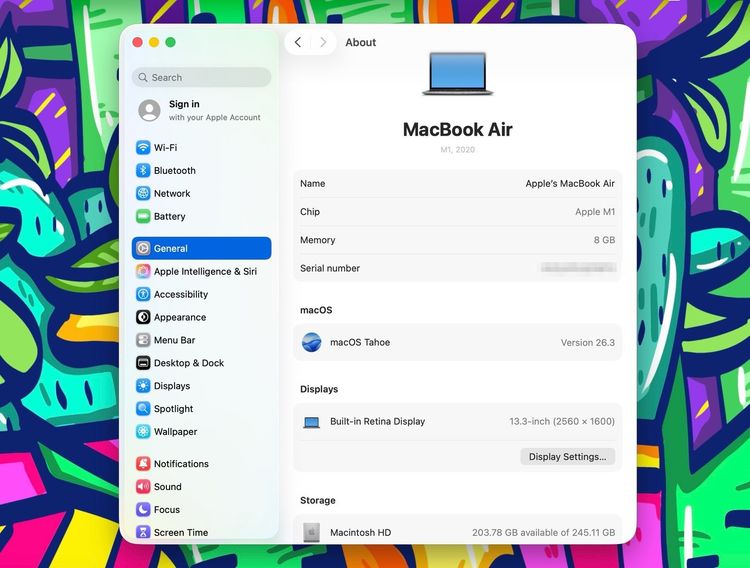The width and height of the screenshot is (750, 568).
Task: Click 203.78 GB available of 245.11 GB
Action: coord(543,533)
